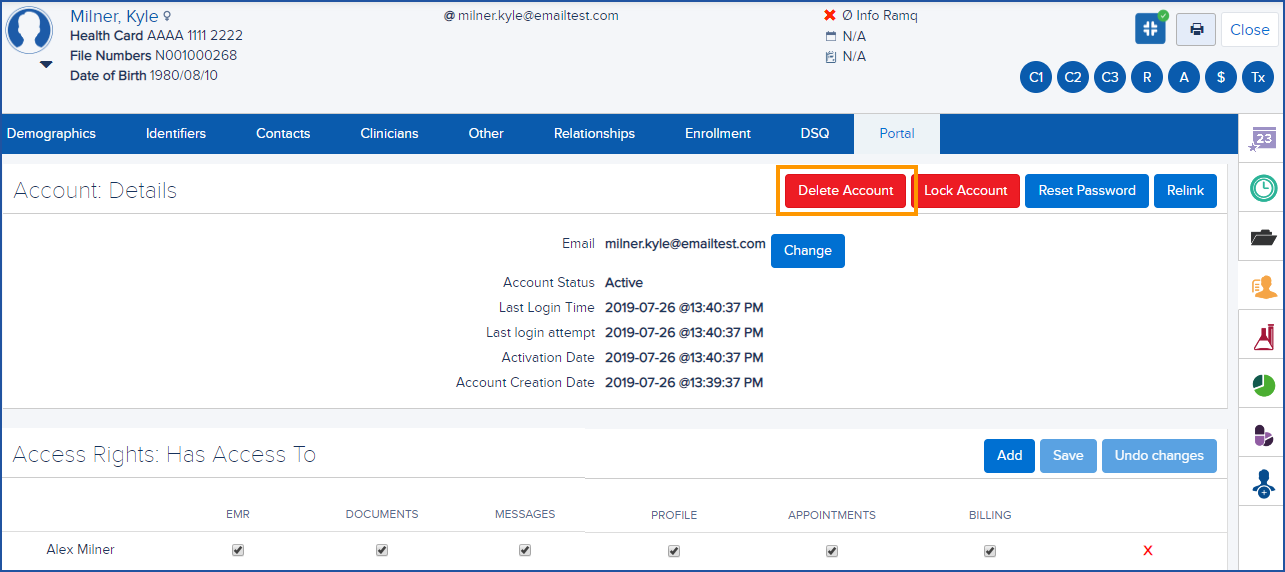The width and height of the screenshot is (1285, 572).
Task: Toggle Documents checkbox for Alex Milner
Action: tap(382, 550)
